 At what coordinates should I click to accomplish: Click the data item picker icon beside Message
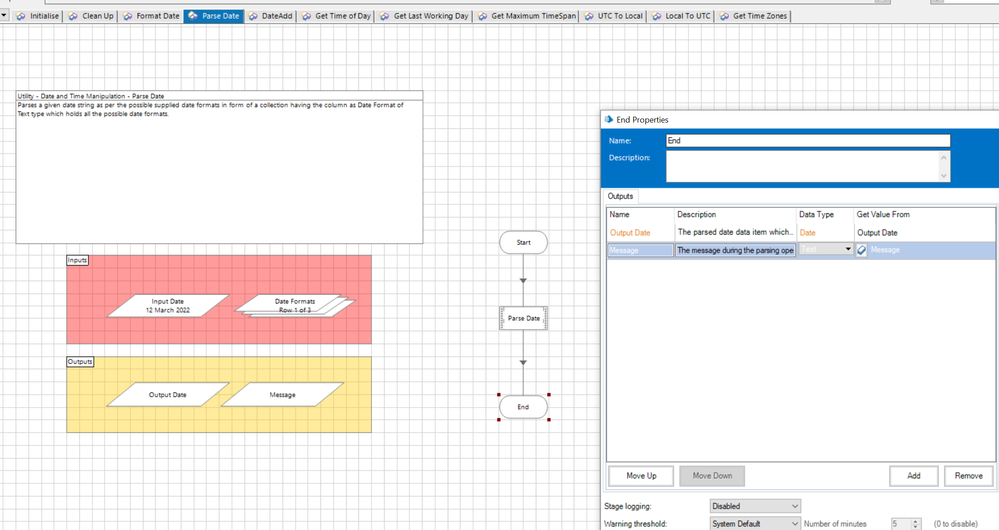point(862,250)
